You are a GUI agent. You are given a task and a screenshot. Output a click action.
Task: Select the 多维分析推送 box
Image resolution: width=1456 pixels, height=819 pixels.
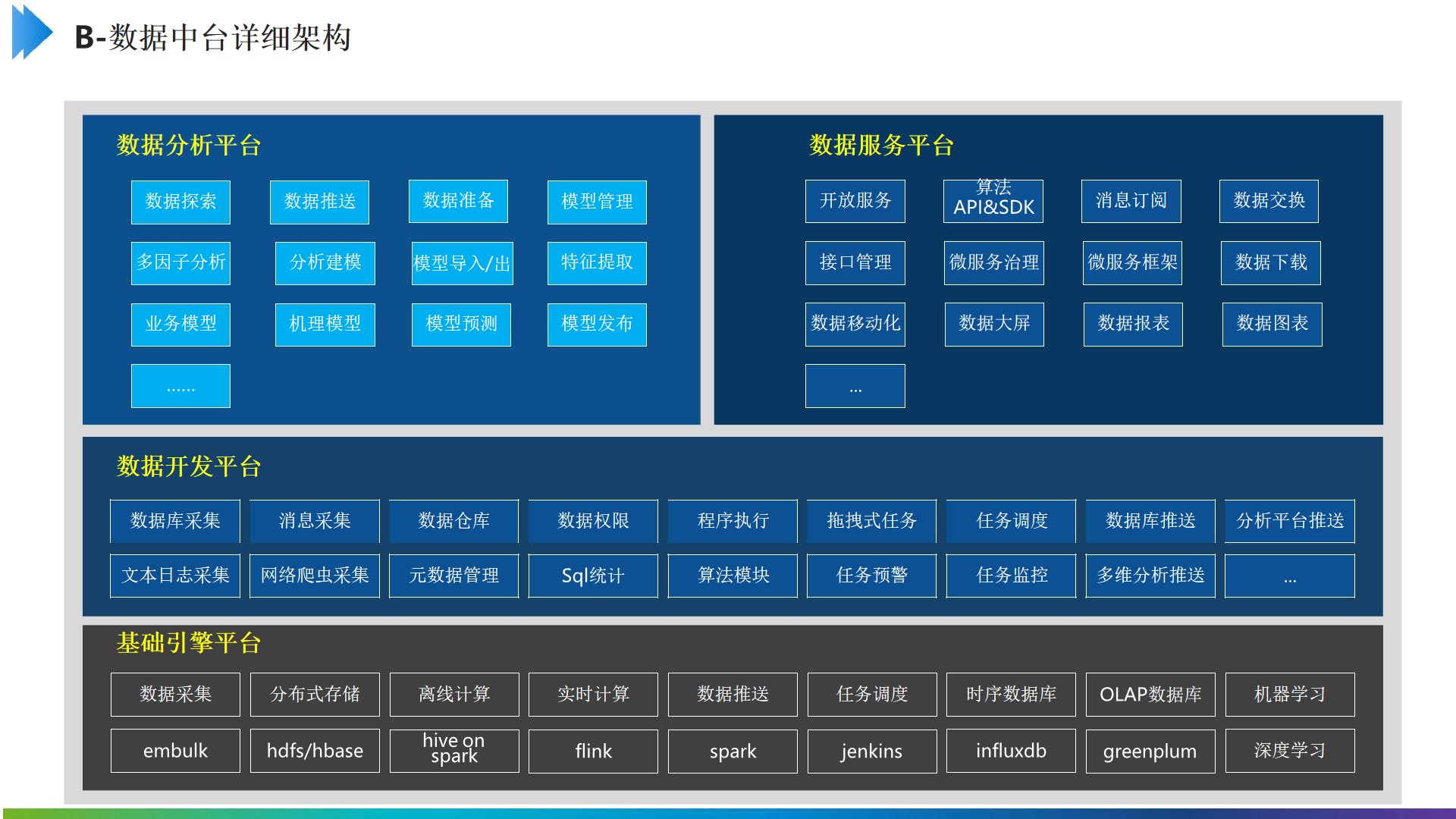pyautogui.click(x=1150, y=576)
